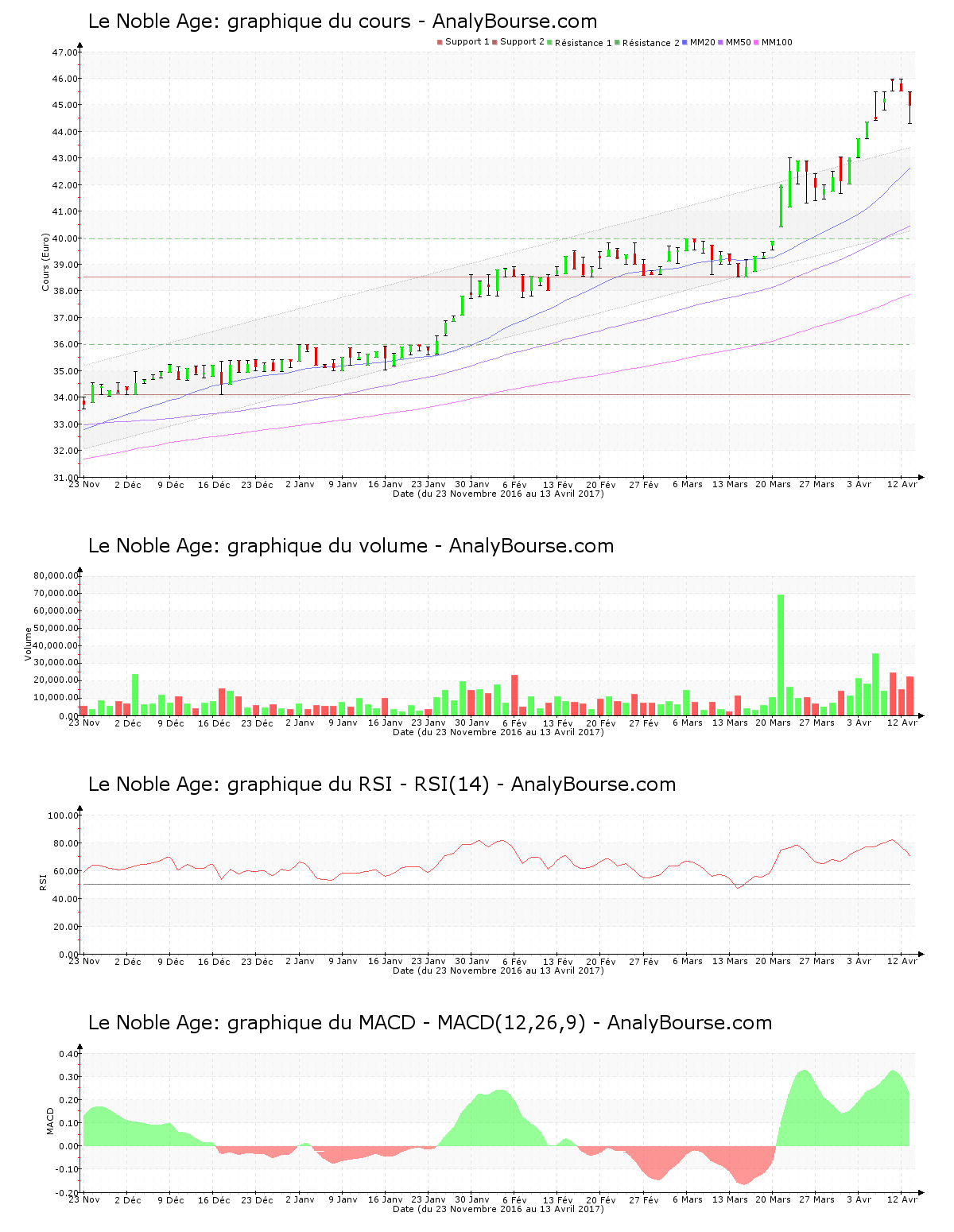Click '3 Avr' date on the MACD chart
The image size is (954, 1232).
point(859,1199)
